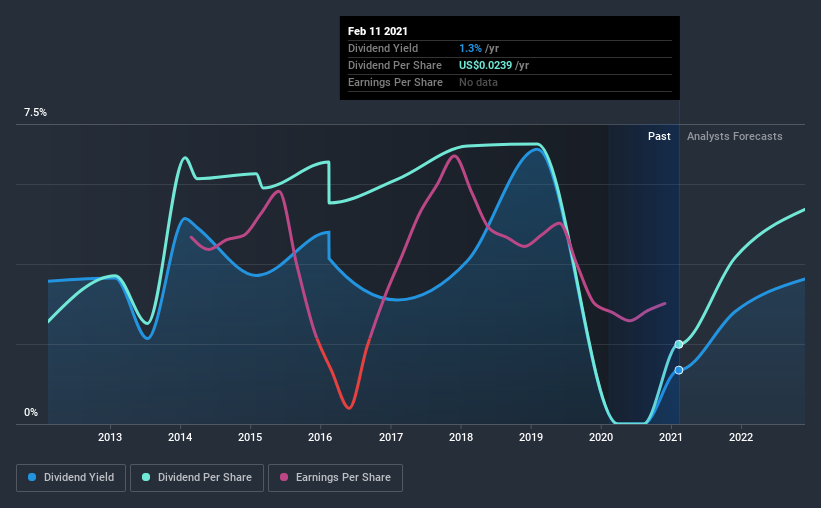Image resolution: width=821 pixels, height=508 pixels.
Task: Click the 2016 x-axis label
Action: [x=320, y=437]
